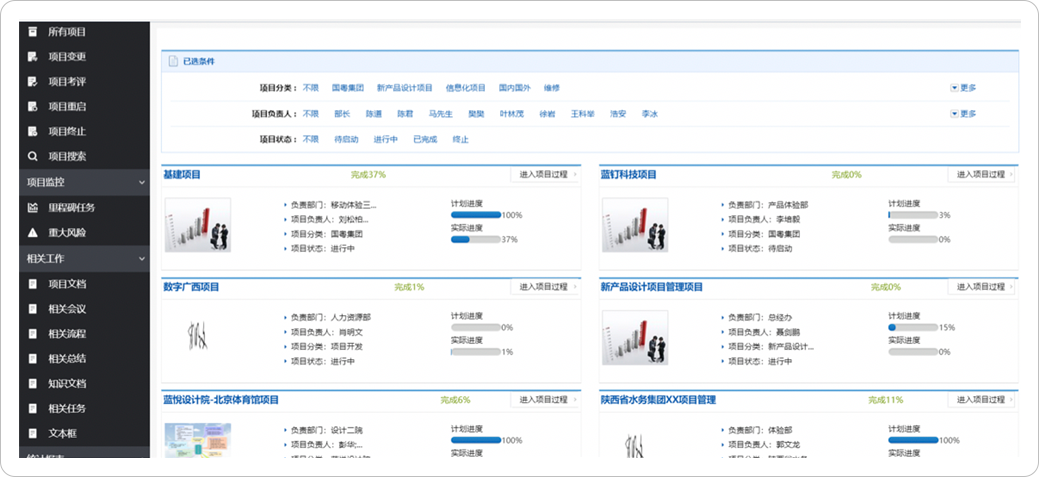Select the 国粤集团 category filter
Image resolution: width=1039 pixels, height=477 pixels.
click(x=347, y=88)
